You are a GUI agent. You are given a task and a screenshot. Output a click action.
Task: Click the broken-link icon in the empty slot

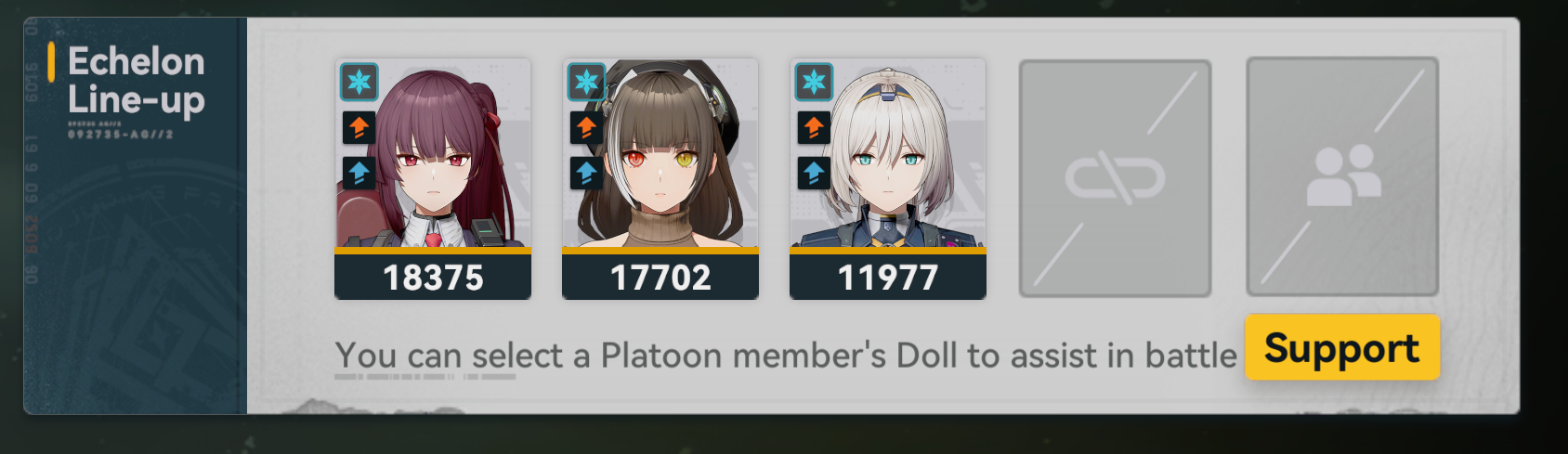coord(1115,178)
